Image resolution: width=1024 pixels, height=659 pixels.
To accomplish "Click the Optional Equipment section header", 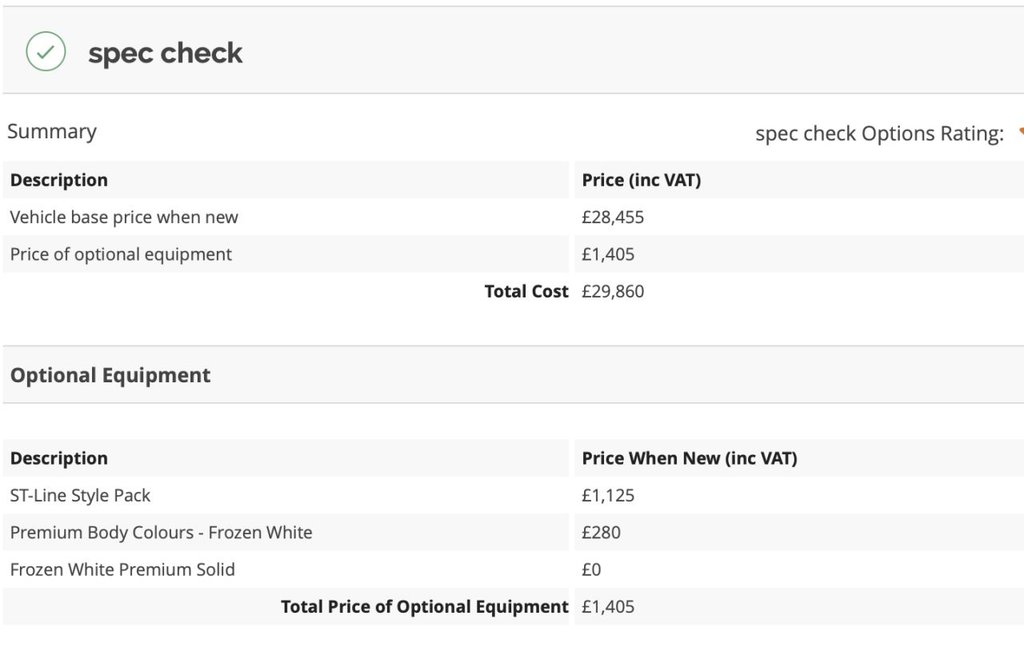I will pyautogui.click(x=110, y=375).
